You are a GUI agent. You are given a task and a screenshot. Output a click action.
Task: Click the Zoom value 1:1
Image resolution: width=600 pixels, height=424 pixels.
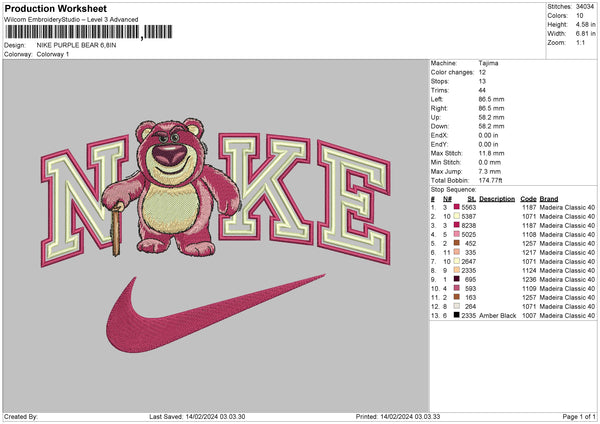(x=580, y=42)
